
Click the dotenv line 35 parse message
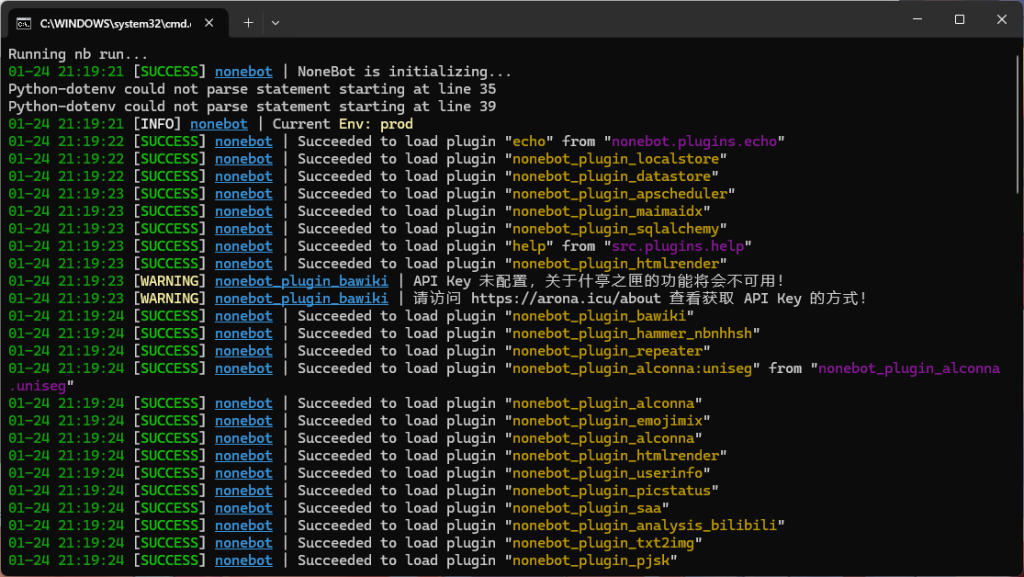coord(252,89)
